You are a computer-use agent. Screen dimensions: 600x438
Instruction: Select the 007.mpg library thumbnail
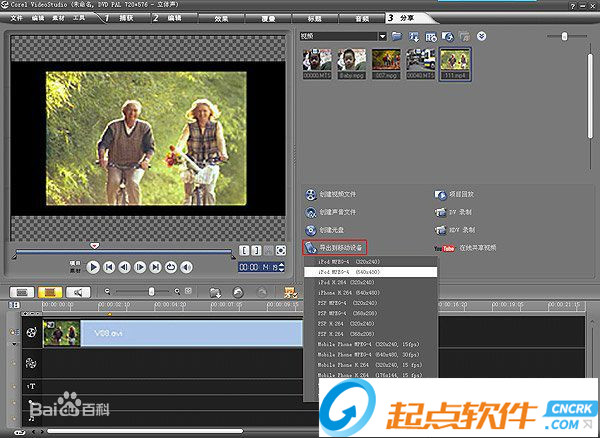[x=386, y=64]
